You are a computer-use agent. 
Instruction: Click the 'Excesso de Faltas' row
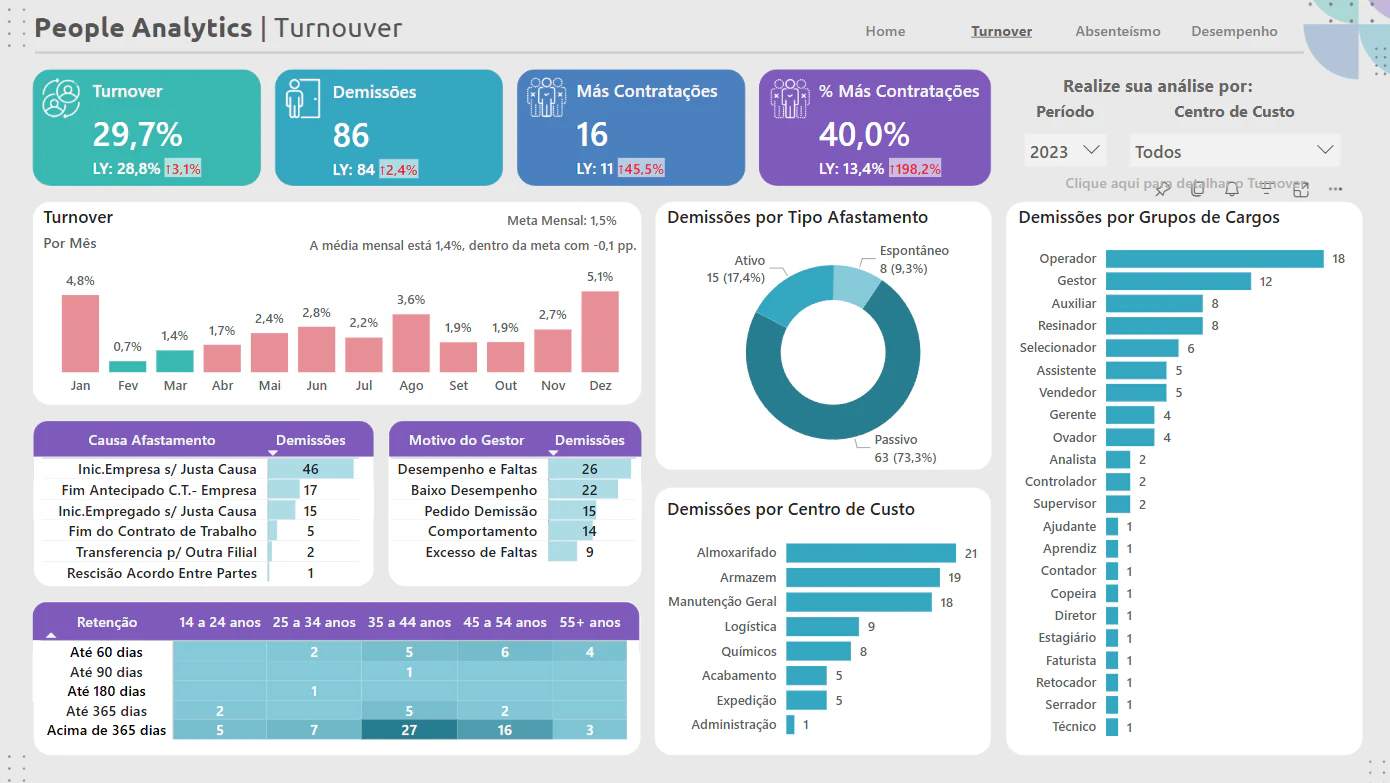514,552
